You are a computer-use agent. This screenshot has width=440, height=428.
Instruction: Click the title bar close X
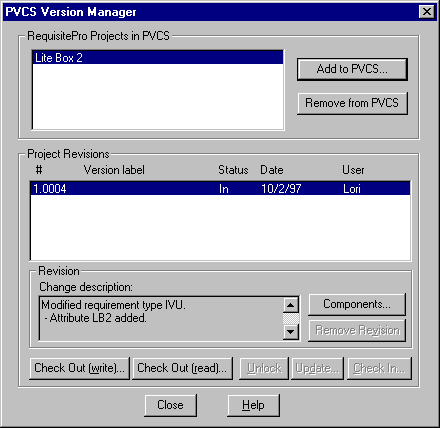coord(427,12)
